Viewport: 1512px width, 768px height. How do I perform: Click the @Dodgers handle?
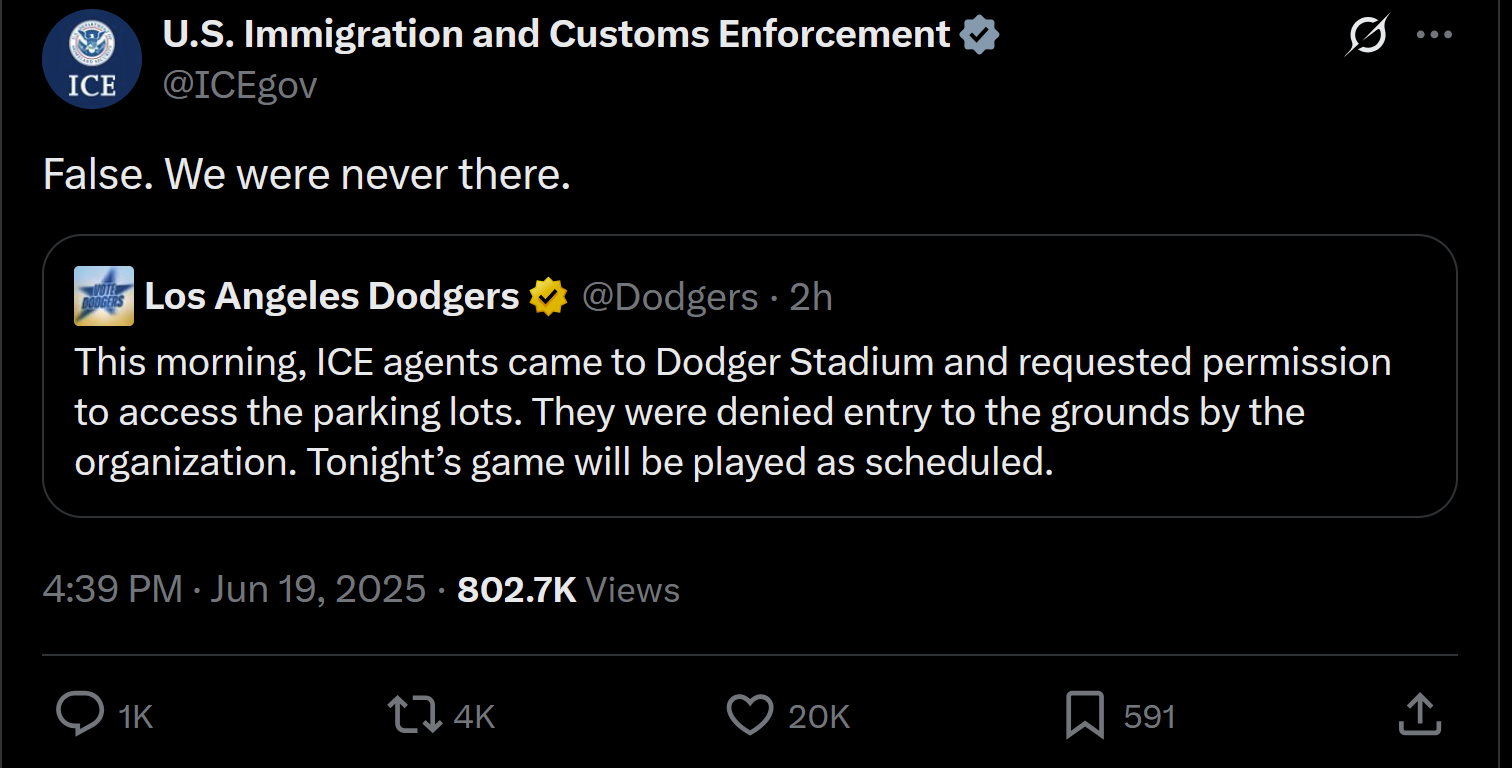[670, 297]
